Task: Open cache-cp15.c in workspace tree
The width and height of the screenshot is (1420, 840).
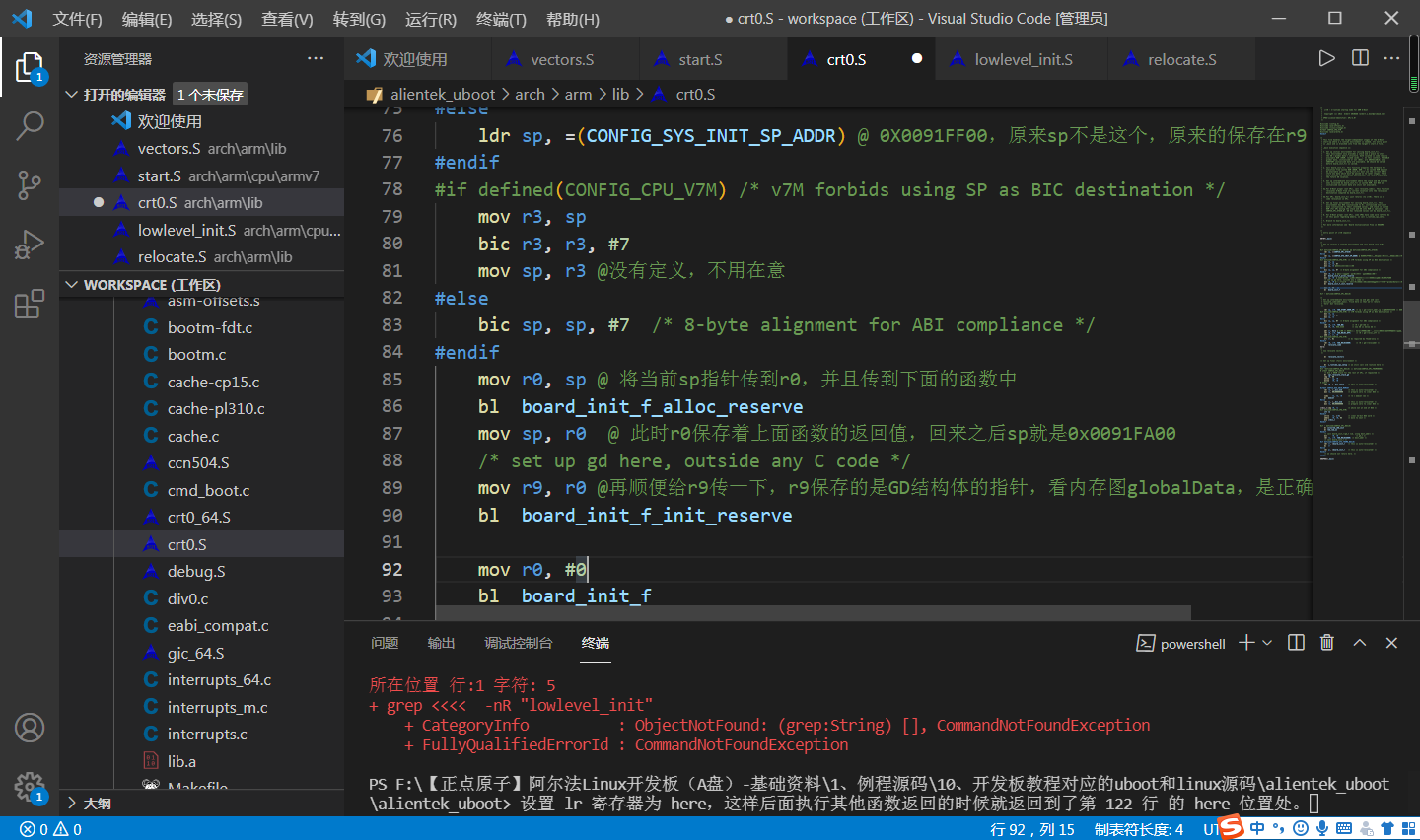Action: point(201,382)
